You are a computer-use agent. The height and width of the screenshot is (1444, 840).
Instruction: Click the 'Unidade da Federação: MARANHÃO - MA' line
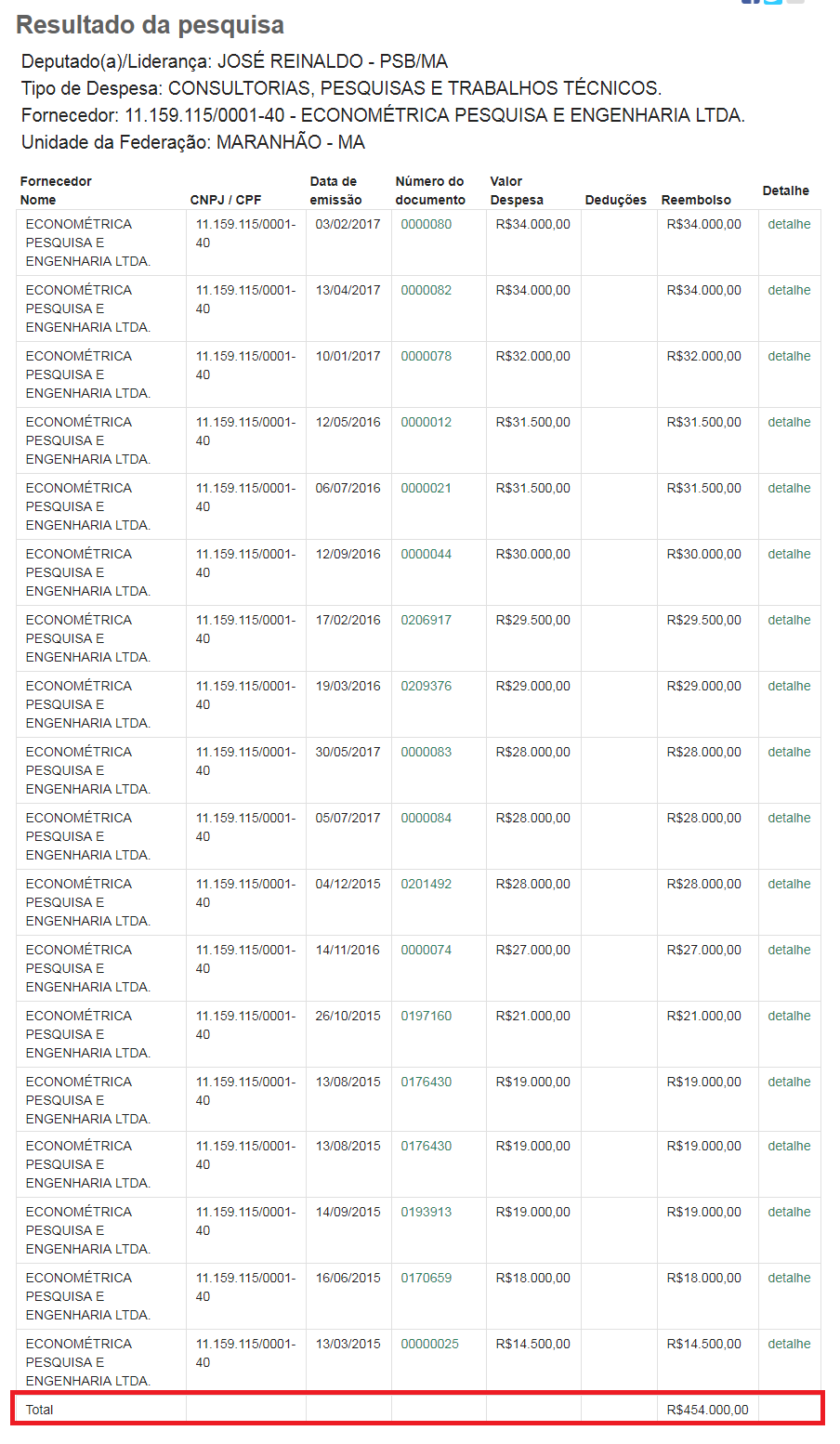(193, 142)
